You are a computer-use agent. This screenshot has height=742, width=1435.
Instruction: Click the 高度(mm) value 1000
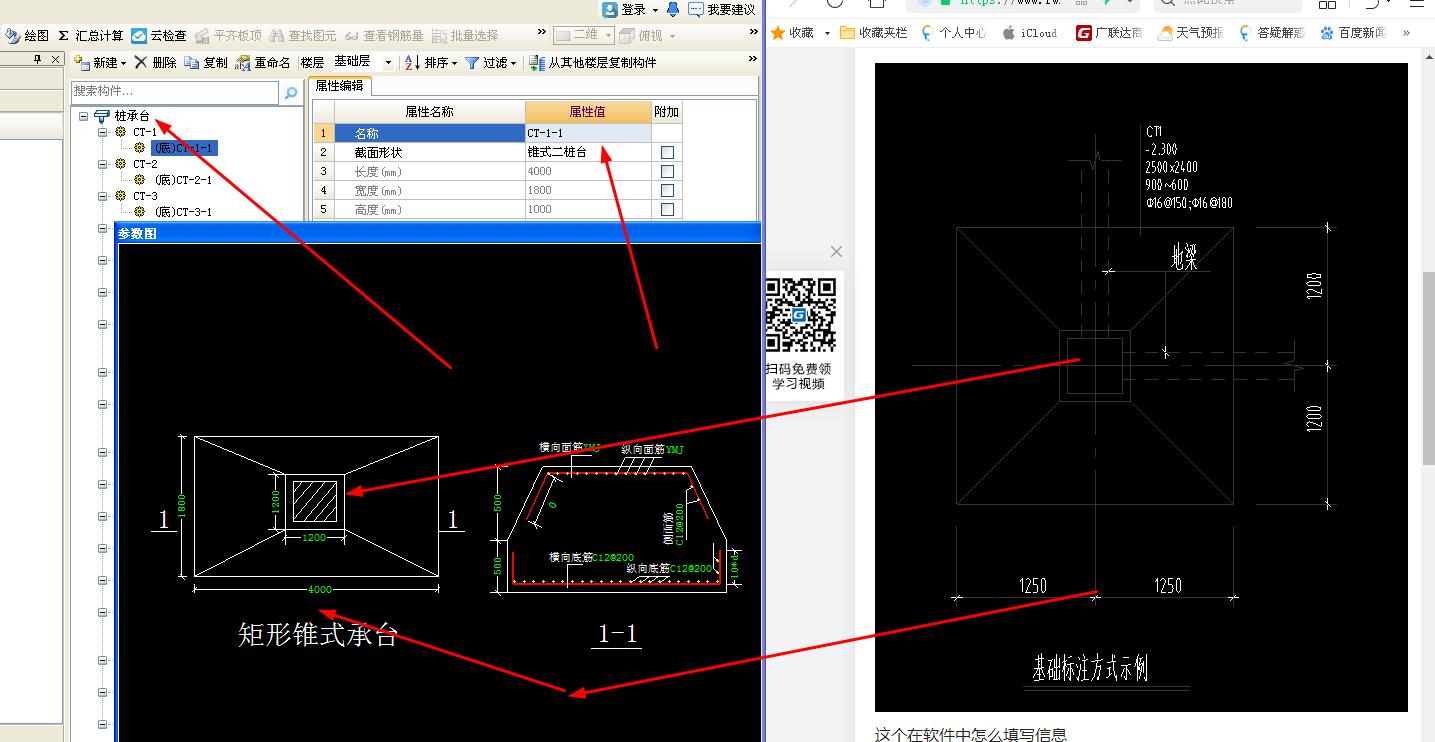[x=588, y=210]
